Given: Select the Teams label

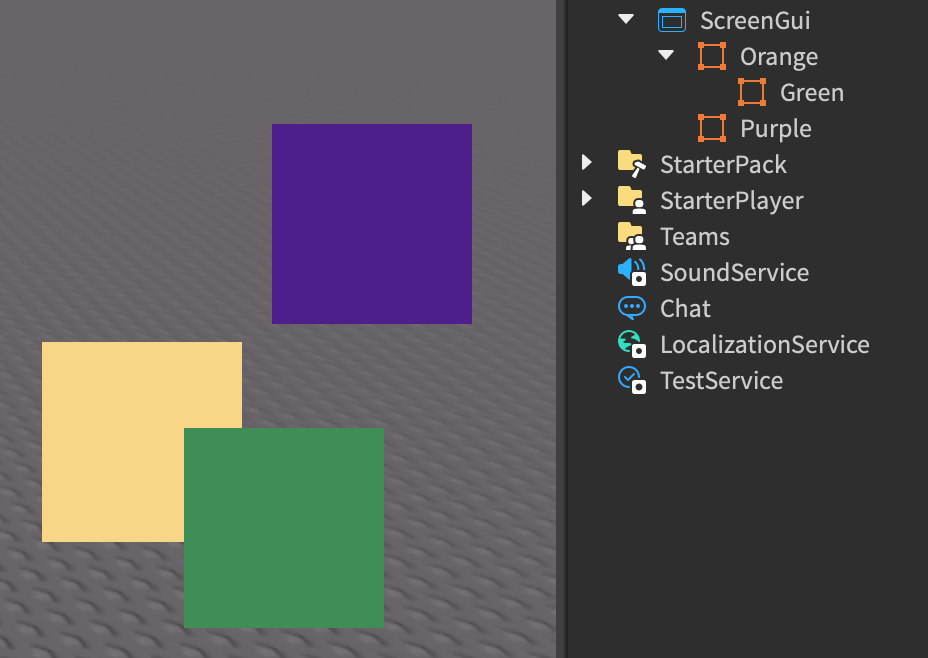Looking at the screenshot, I should [x=695, y=237].
